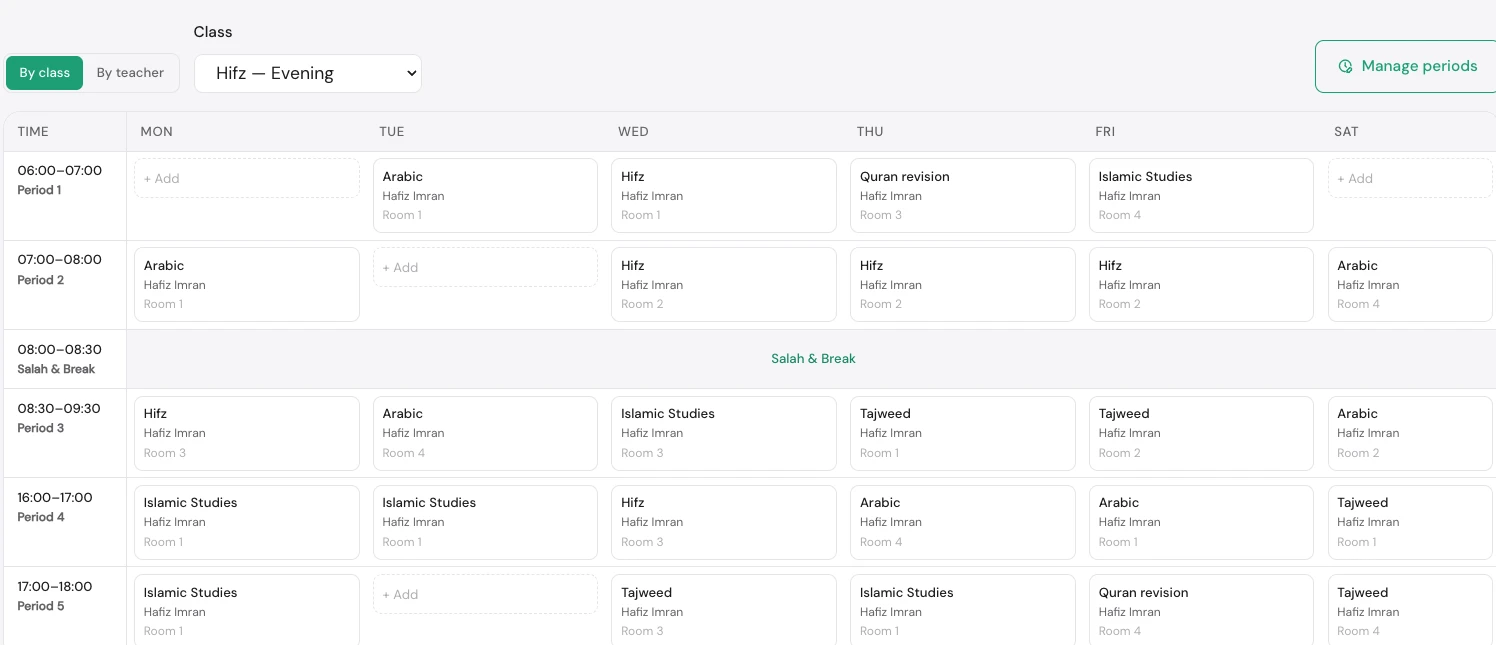
Task: Open Friday Period 4 Arabic card
Action: tap(1201, 522)
